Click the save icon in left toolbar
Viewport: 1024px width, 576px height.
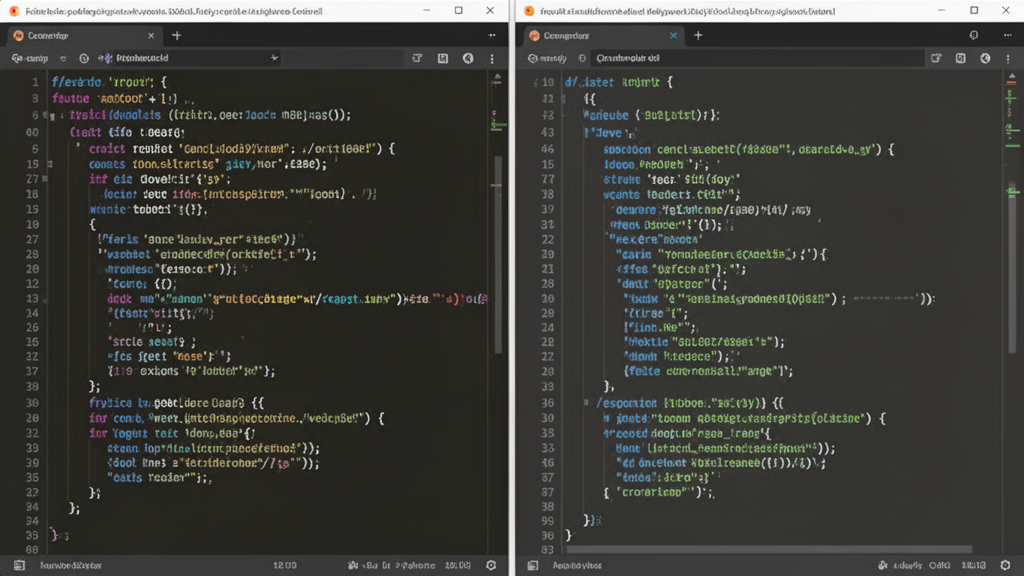pyautogui.click(x=443, y=58)
